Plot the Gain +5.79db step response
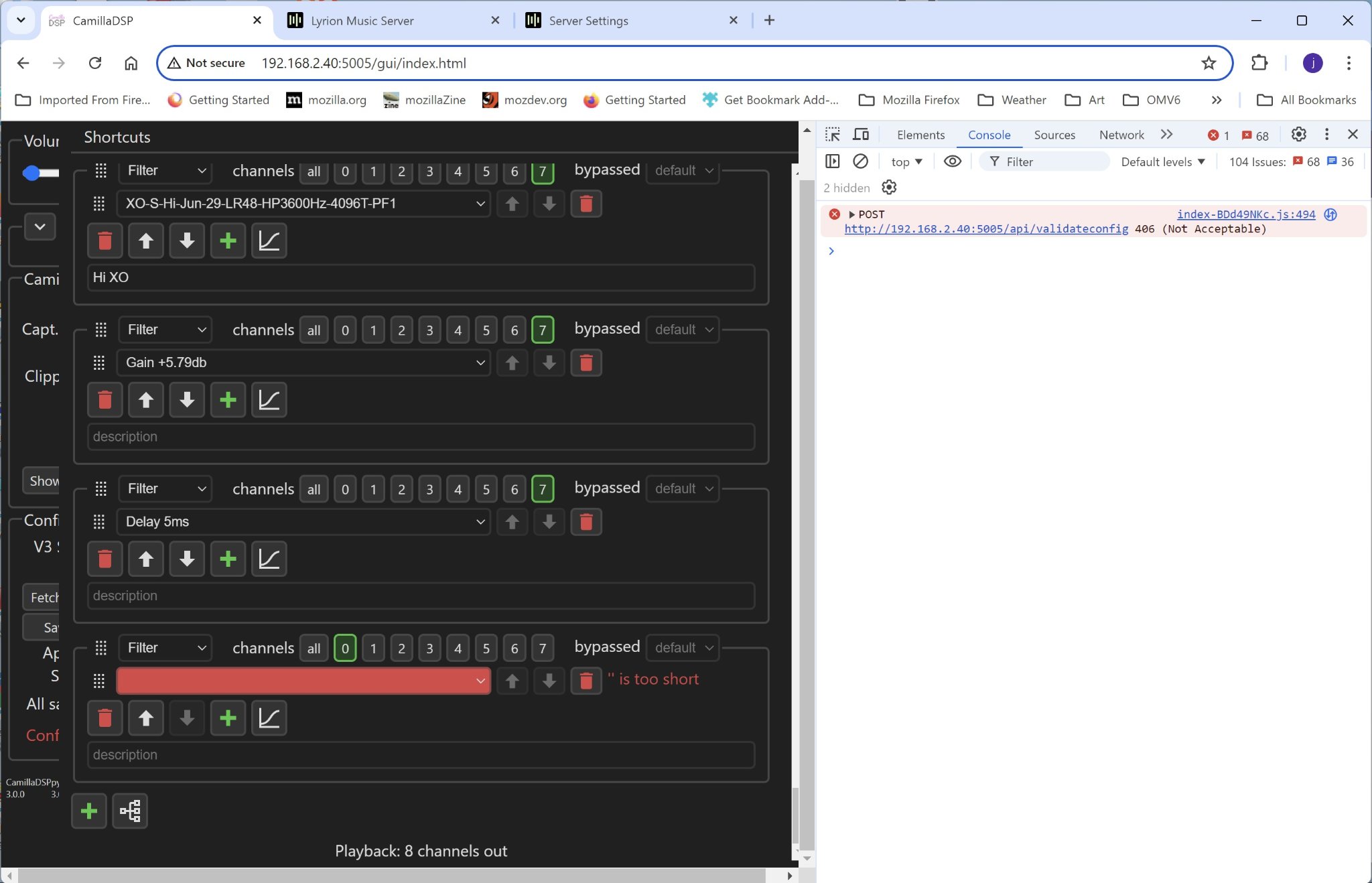This screenshot has height=883, width=1372. click(x=269, y=400)
